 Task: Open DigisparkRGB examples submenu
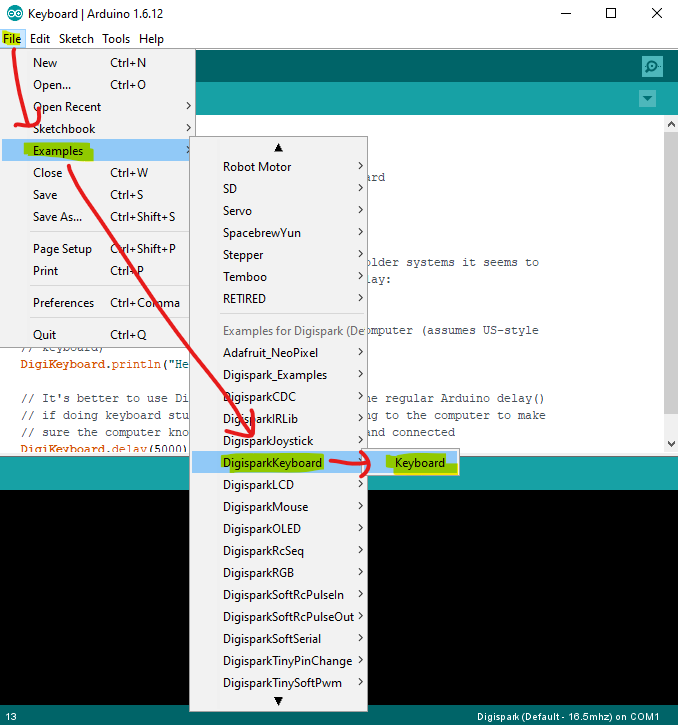(279, 573)
